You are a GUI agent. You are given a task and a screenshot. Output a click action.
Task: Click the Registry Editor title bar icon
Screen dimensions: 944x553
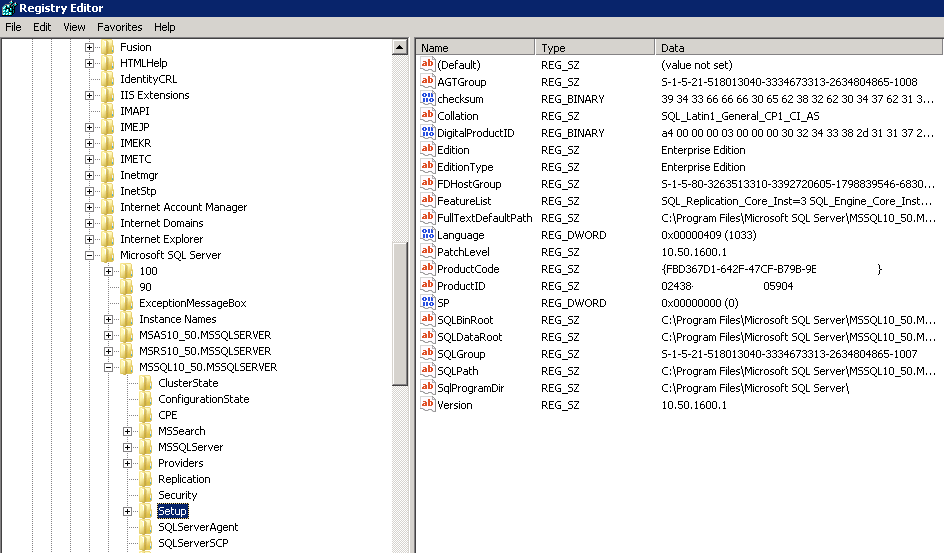click(x=8, y=8)
